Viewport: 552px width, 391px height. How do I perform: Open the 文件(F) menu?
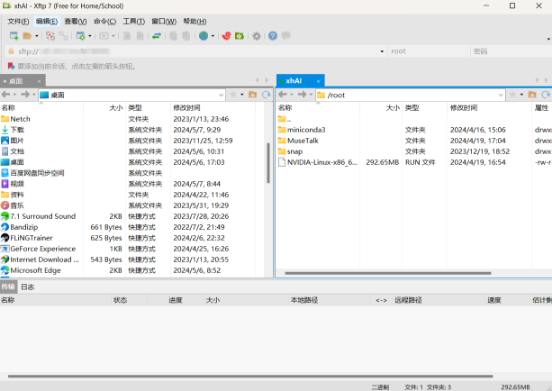pyautogui.click(x=18, y=21)
